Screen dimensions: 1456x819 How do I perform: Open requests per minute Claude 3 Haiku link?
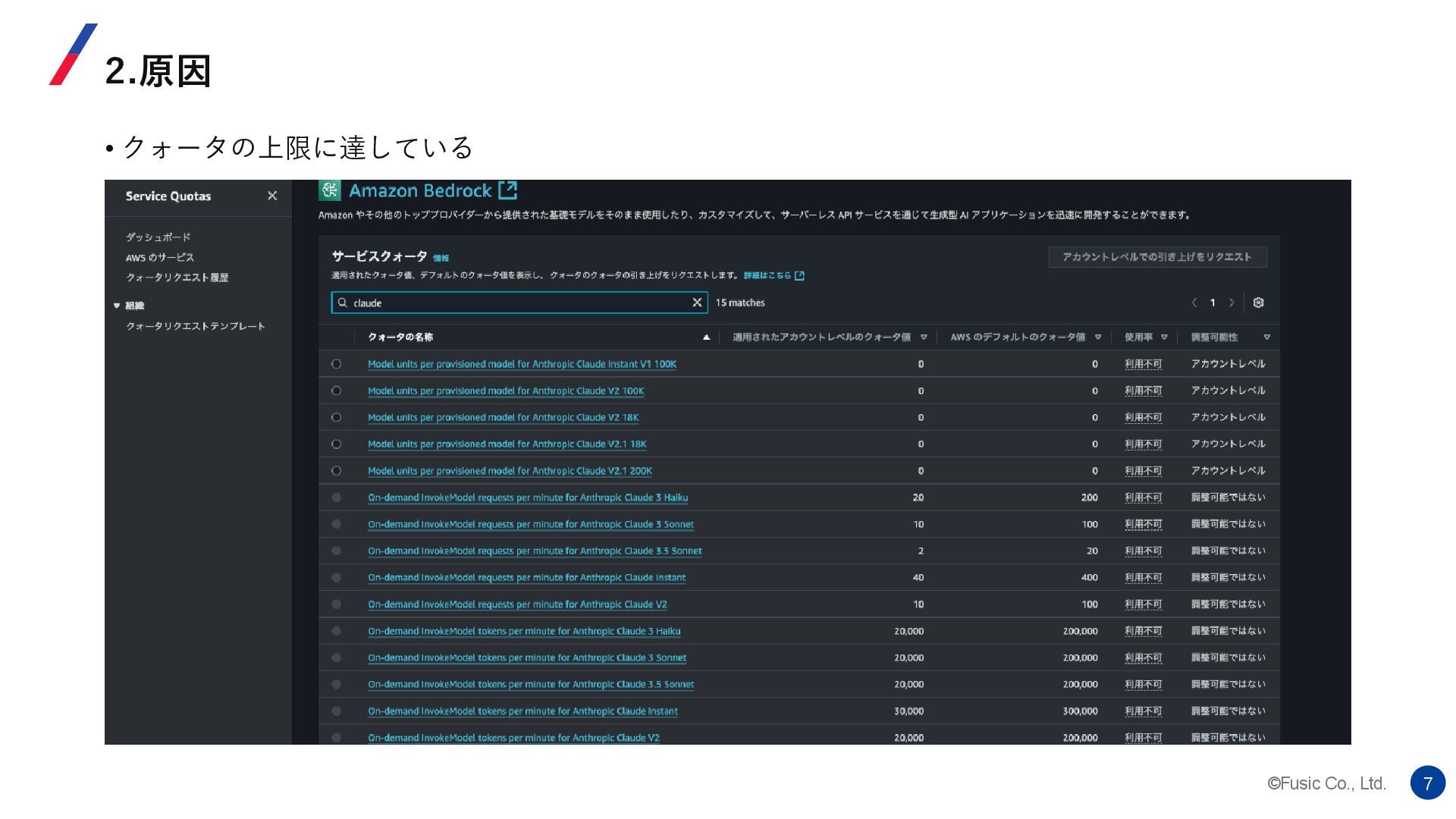[528, 497]
